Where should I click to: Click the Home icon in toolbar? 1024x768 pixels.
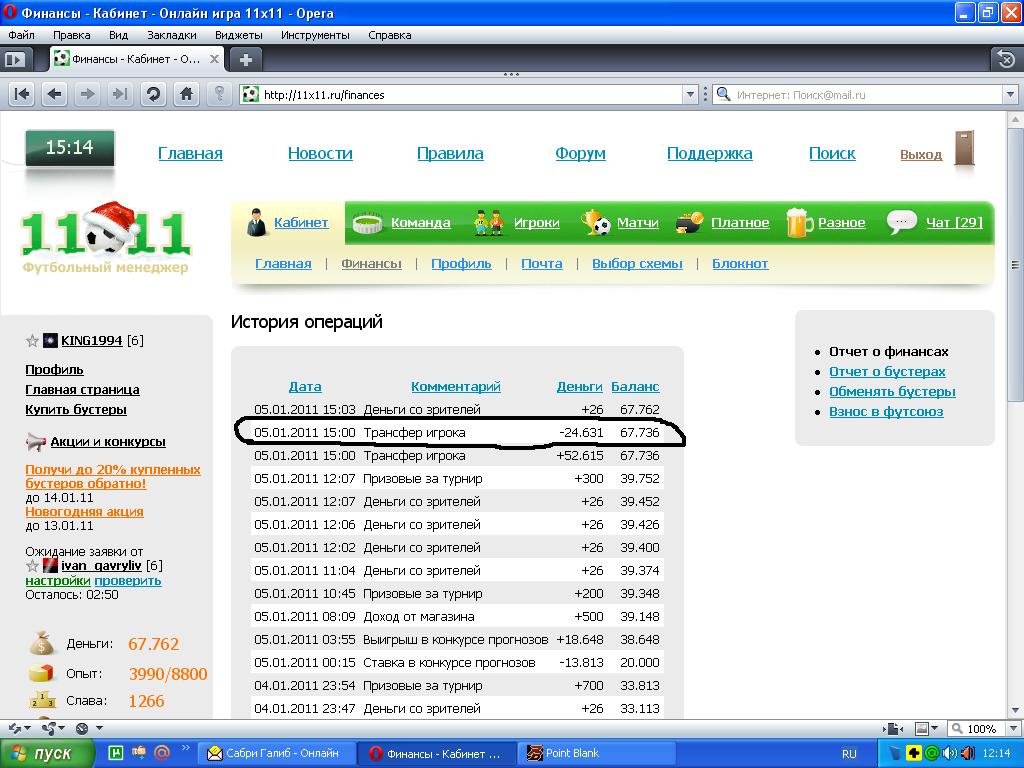(186, 94)
